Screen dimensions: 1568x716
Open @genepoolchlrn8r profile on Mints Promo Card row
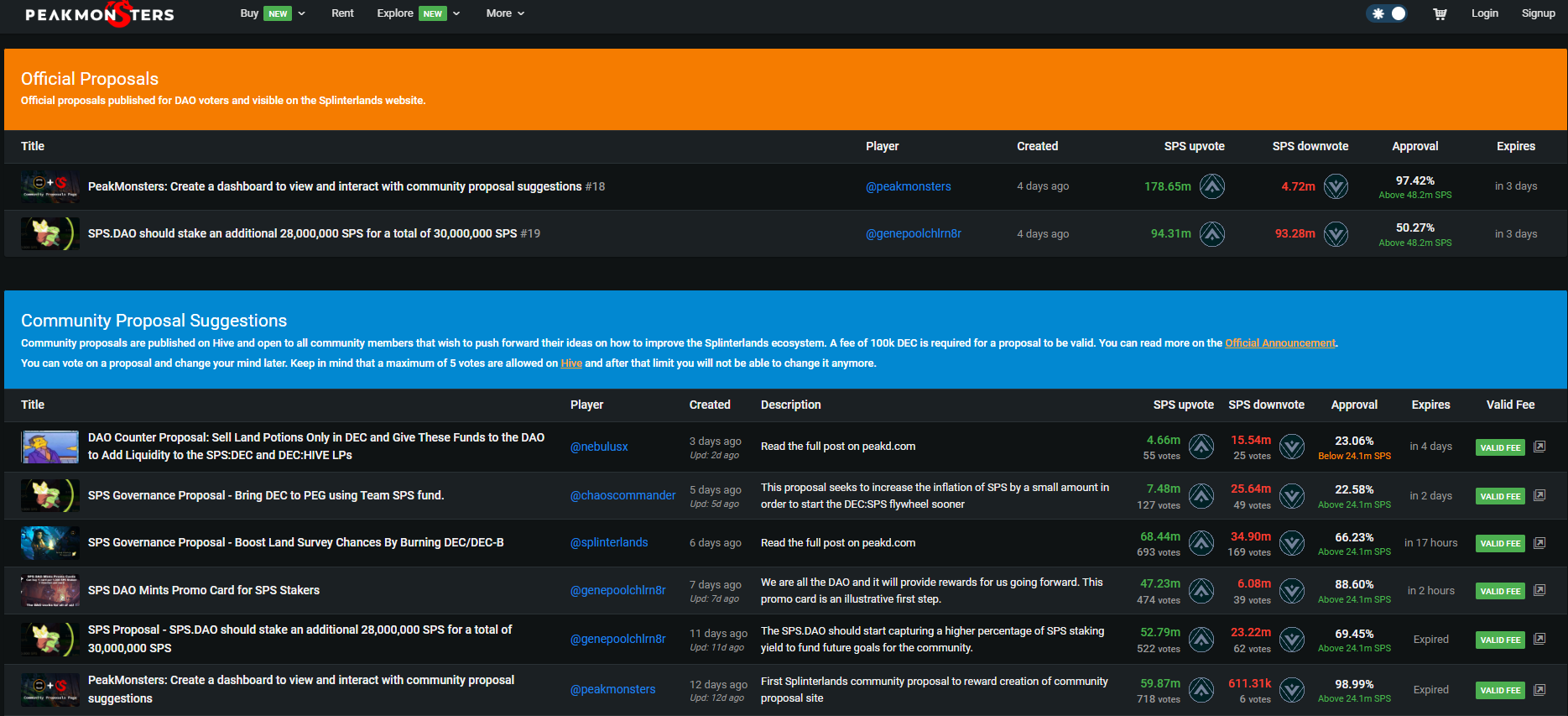[618, 590]
